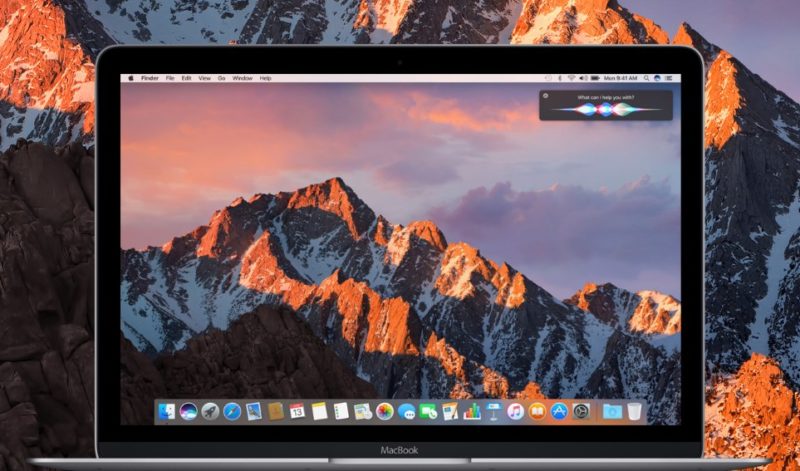Launch Safari compass icon in dock
The height and width of the screenshot is (471, 800).
click(232, 411)
